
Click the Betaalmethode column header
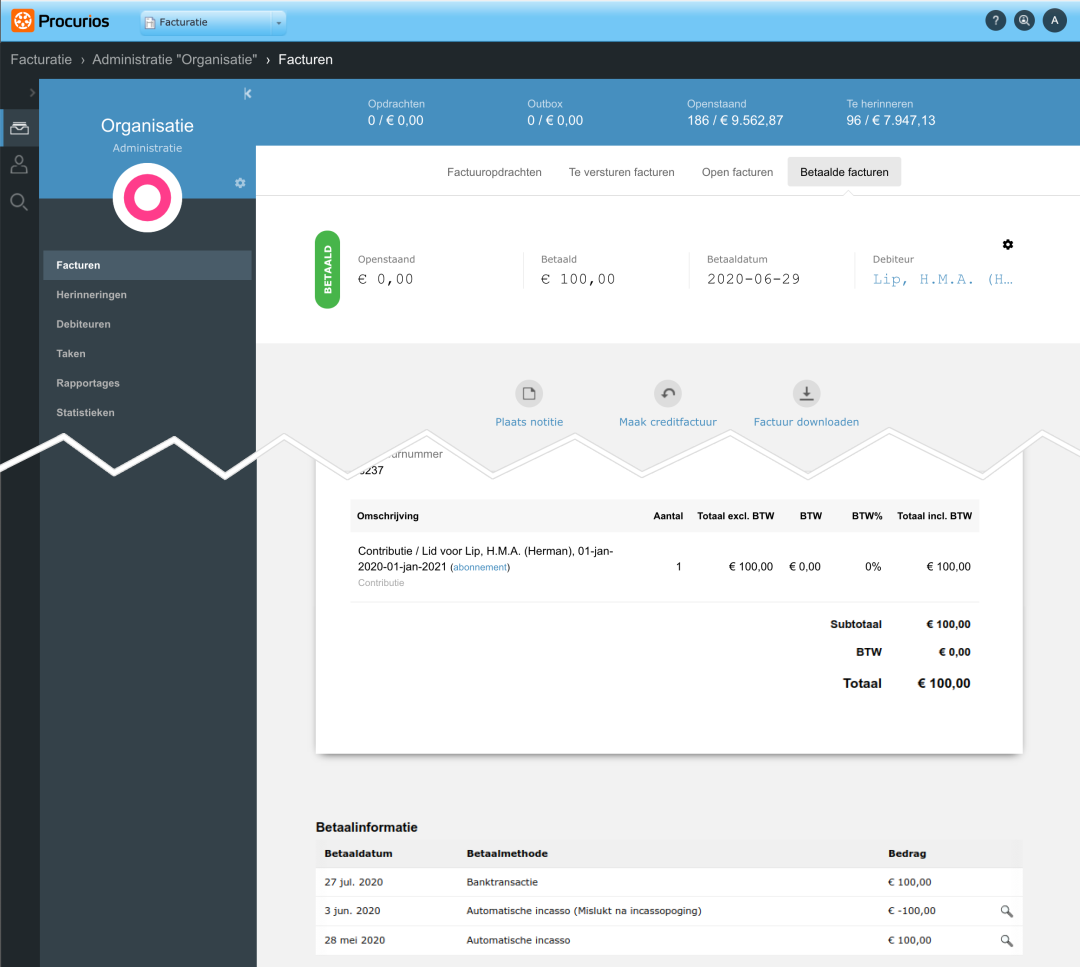click(x=507, y=854)
